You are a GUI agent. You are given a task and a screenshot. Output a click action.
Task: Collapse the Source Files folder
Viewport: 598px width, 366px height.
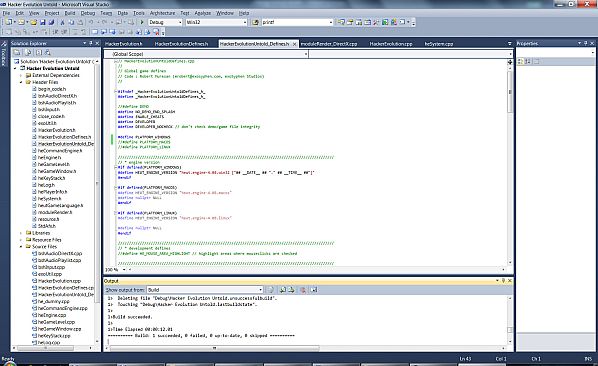(21, 247)
